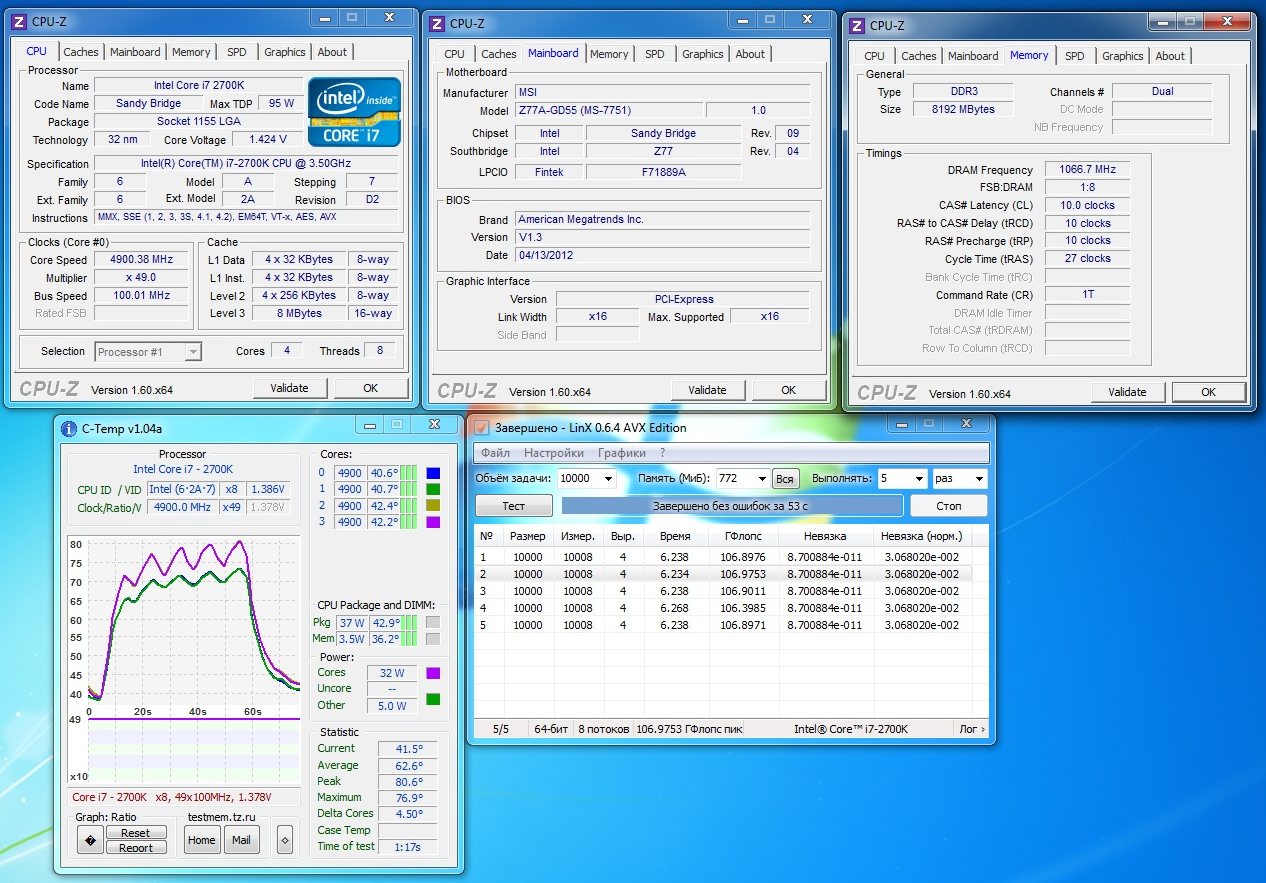Toggle the gray Pkg graph box in C-Temp
This screenshot has width=1266, height=883.
click(x=433, y=622)
